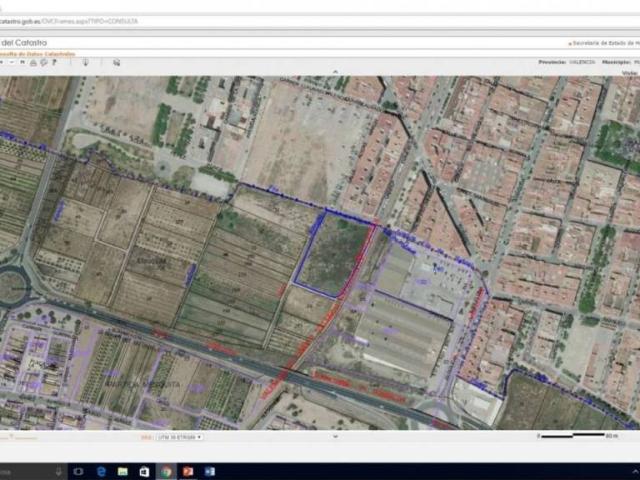Open File Explorer from the taskbar
640x480 pixels.
coord(122,471)
